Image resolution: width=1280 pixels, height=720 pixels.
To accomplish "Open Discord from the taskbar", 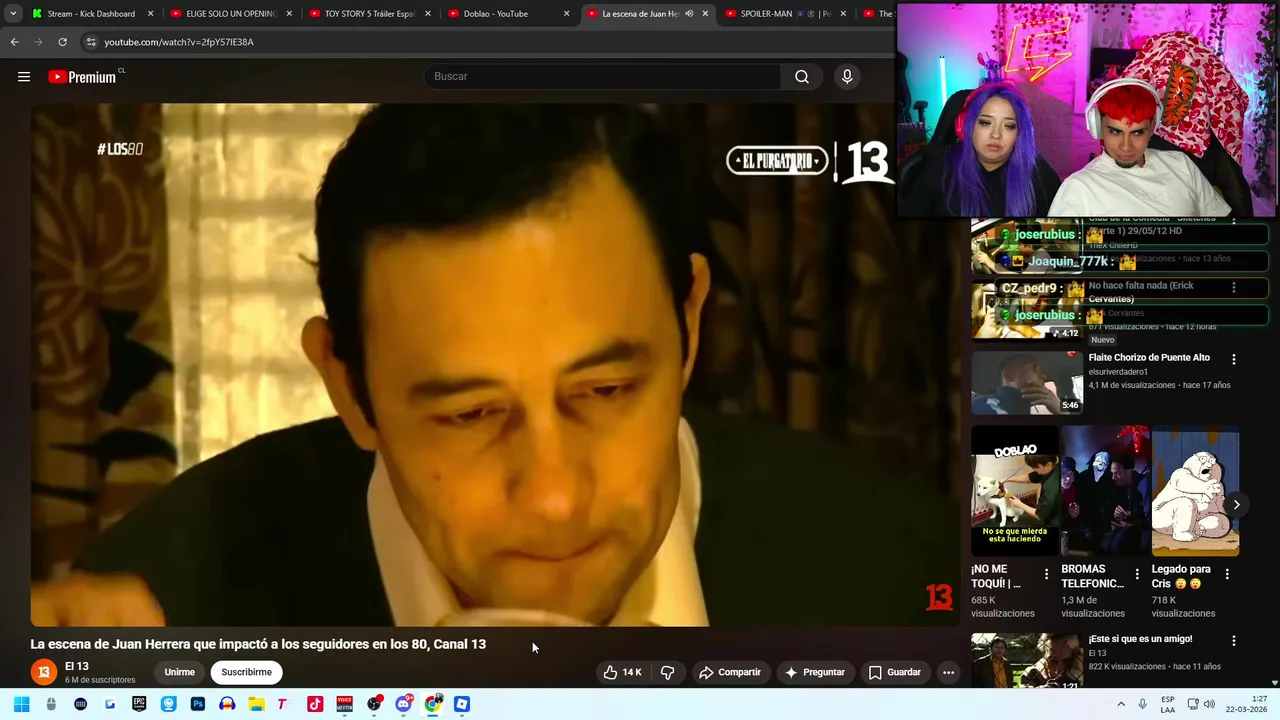I will click(403, 704).
